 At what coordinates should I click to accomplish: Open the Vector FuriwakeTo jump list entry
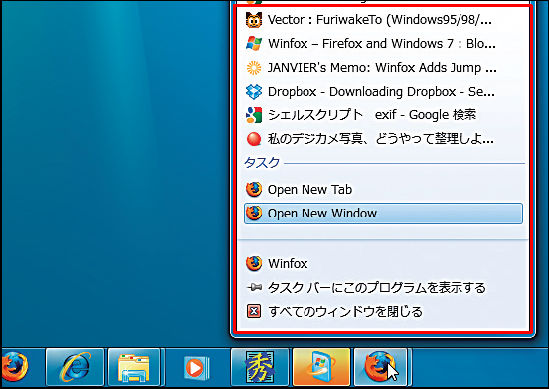[x=383, y=20]
